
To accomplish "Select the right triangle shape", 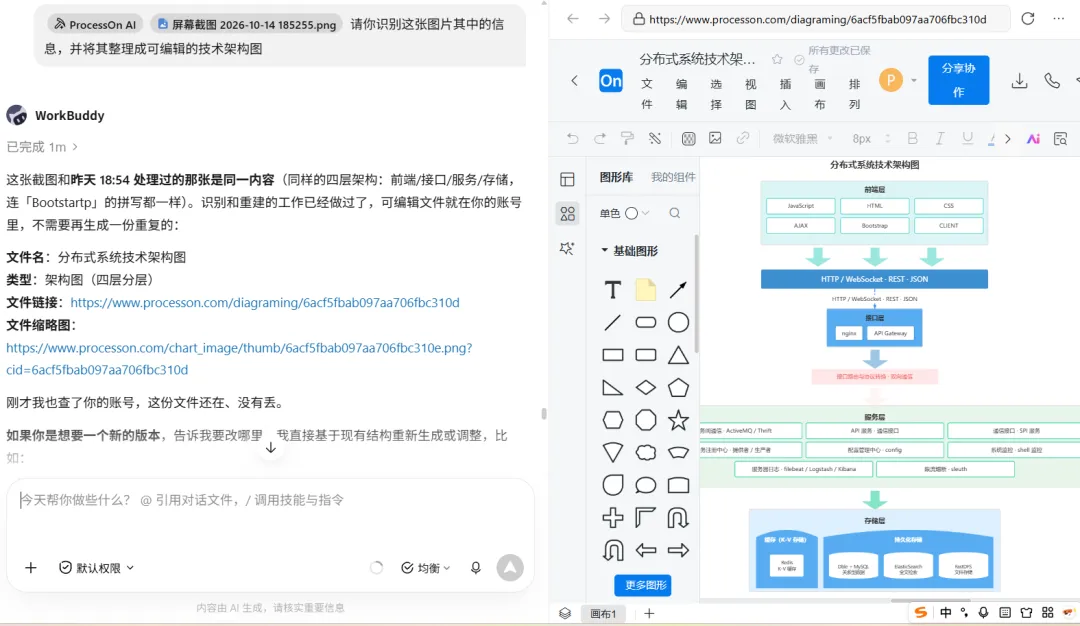I will (612, 388).
